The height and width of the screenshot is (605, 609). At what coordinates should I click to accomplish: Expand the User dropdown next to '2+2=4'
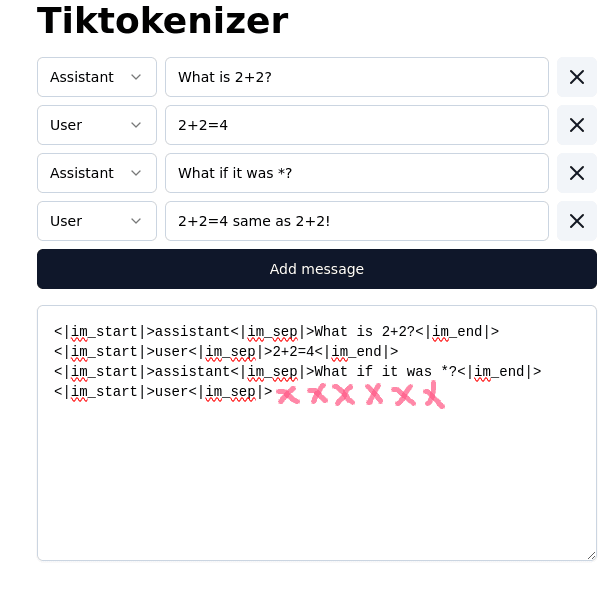point(97,125)
